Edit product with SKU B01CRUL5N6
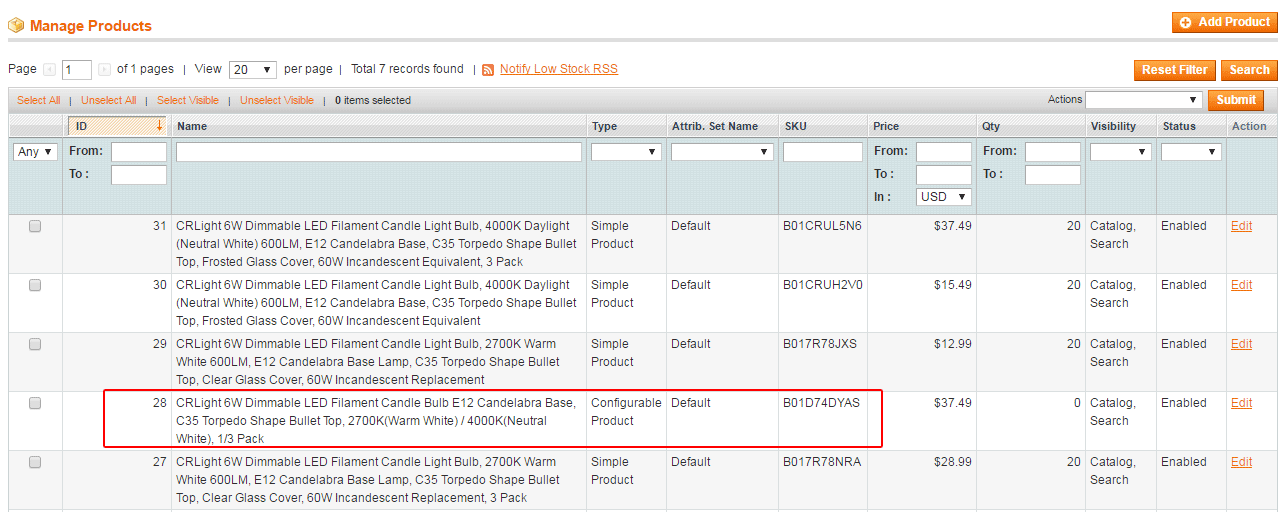 point(1241,226)
